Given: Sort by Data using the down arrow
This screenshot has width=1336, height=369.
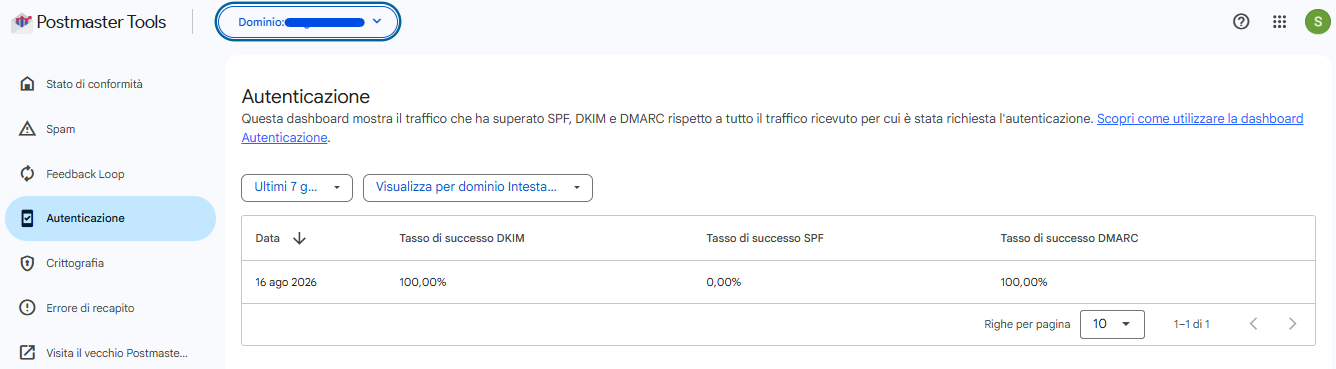Looking at the screenshot, I should (299, 238).
